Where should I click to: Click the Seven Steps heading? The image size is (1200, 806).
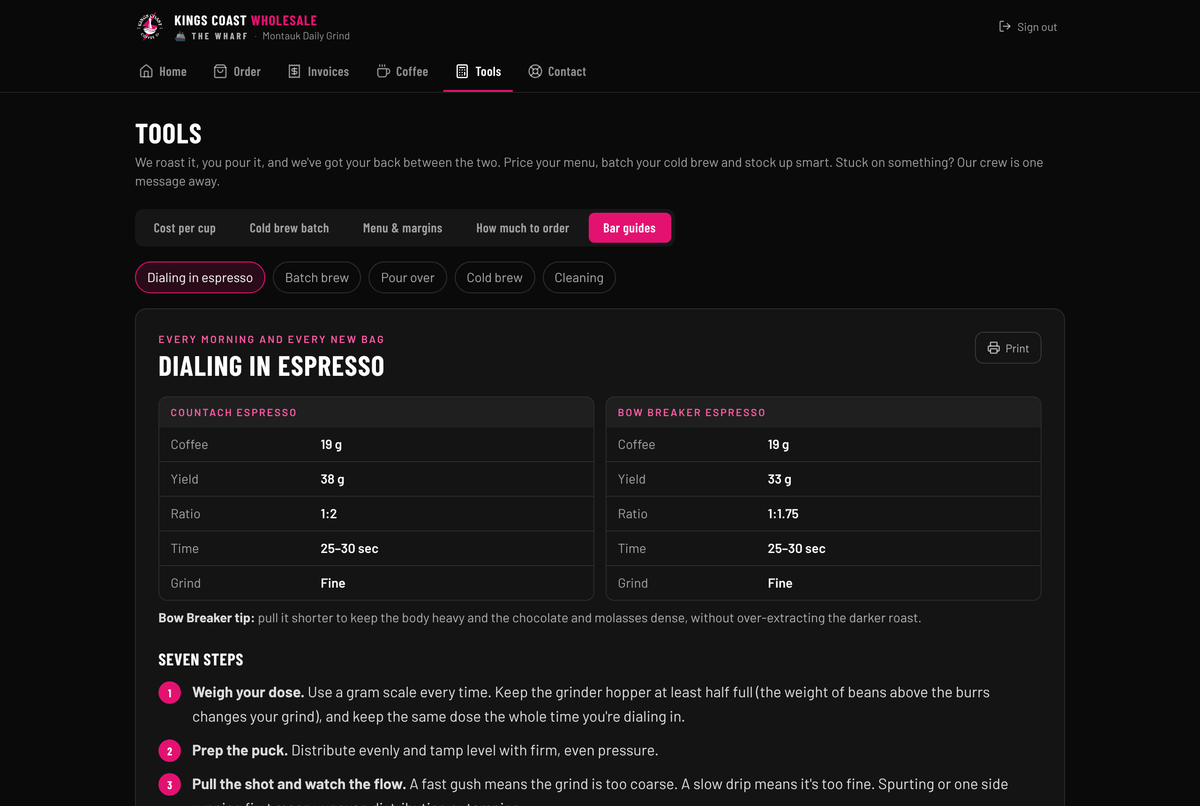point(201,660)
